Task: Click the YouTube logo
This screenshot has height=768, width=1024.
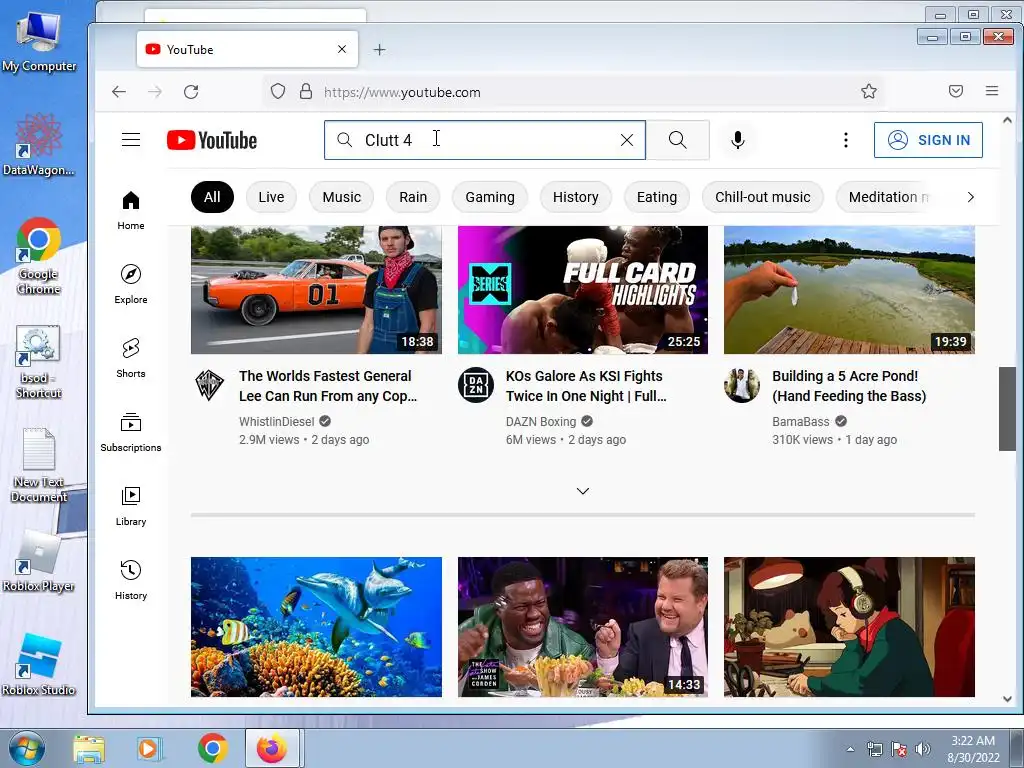Action: [x=212, y=140]
